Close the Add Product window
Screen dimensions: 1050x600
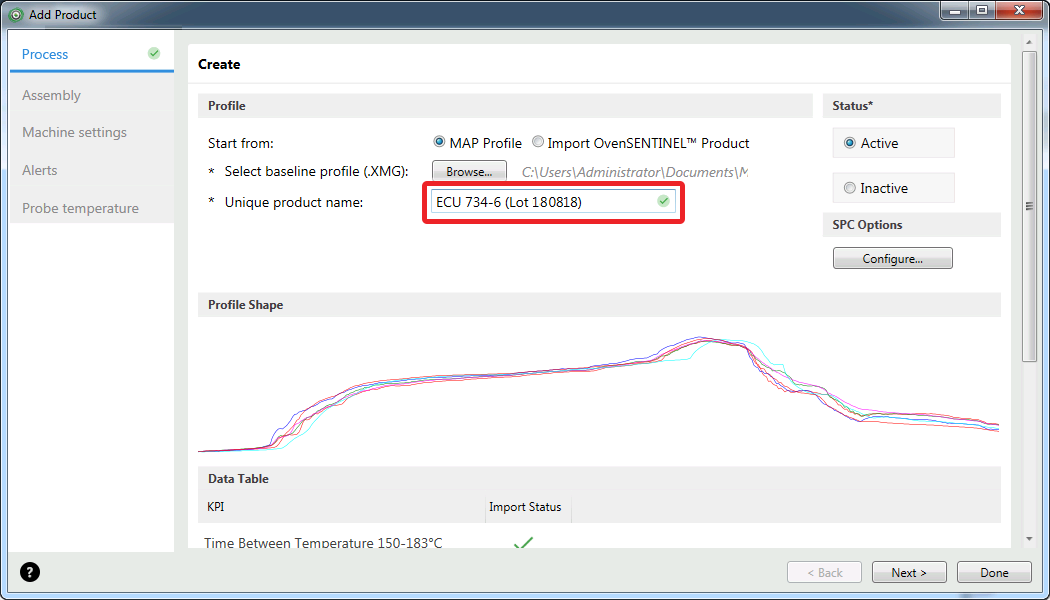(x=1020, y=10)
